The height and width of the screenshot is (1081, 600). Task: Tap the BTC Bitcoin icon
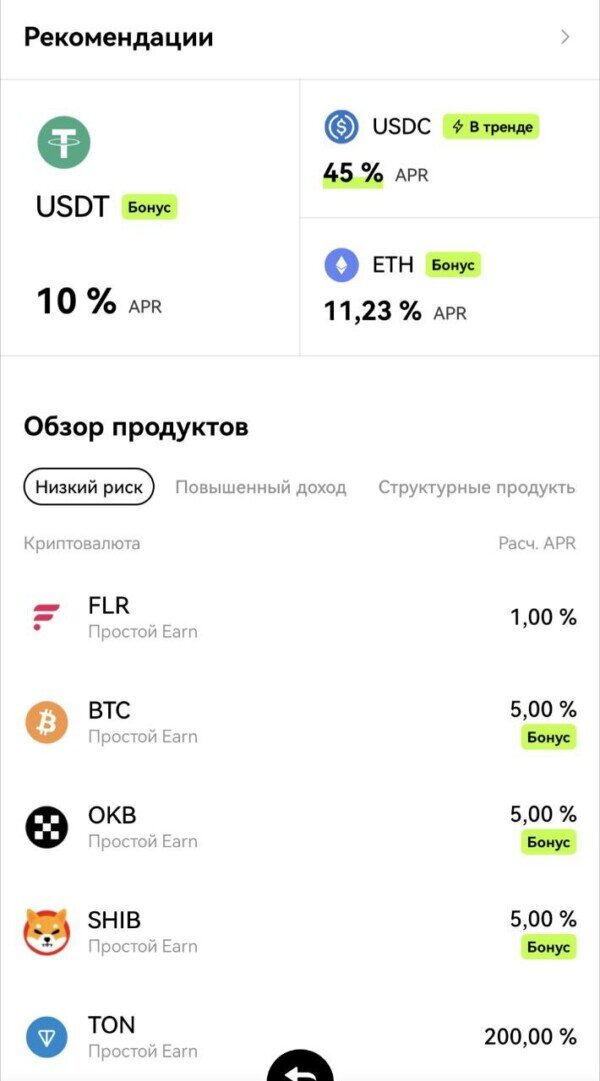click(x=46, y=722)
